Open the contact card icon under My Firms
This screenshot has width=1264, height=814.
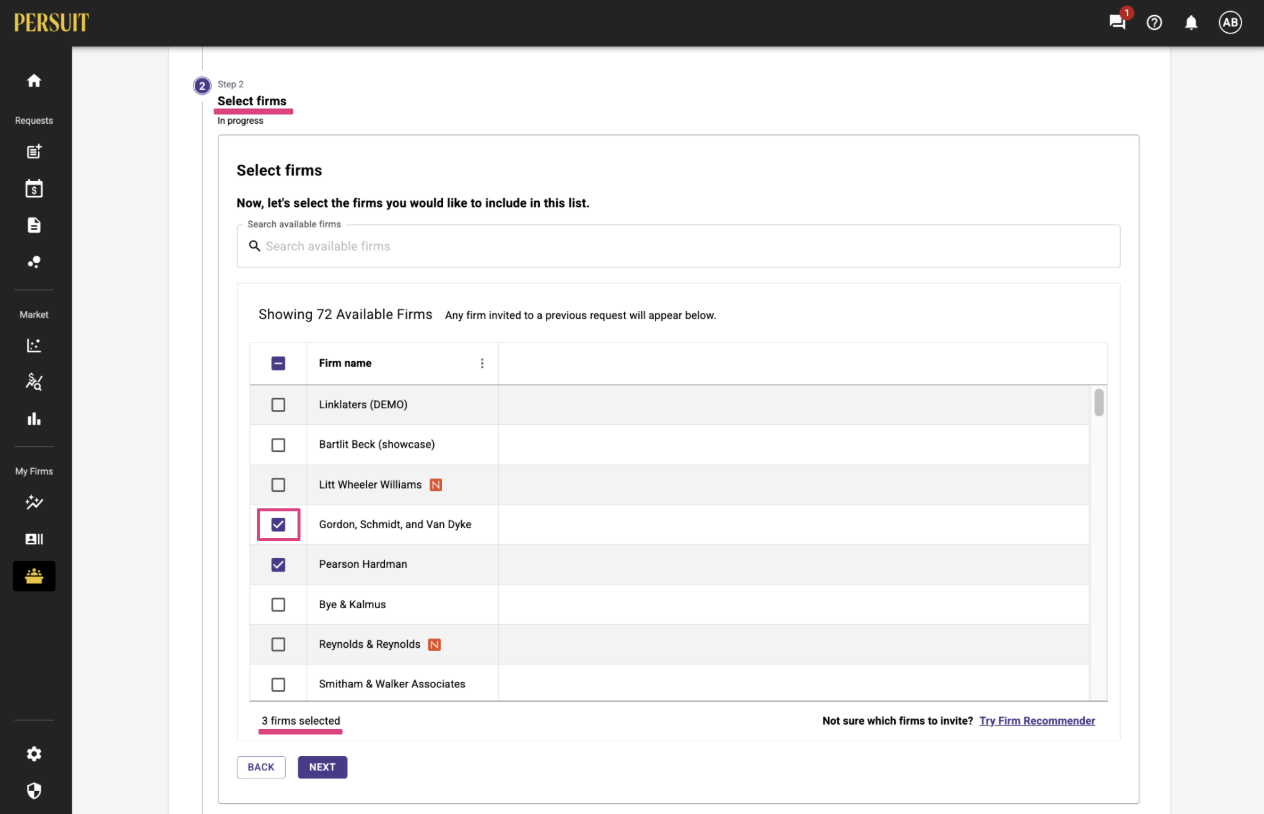pos(34,539)
